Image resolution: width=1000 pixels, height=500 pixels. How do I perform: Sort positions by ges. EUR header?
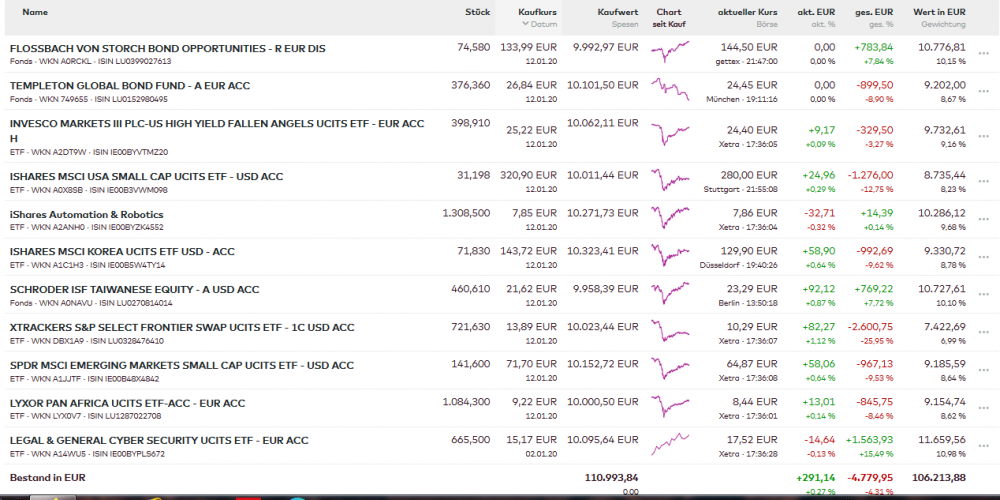[x=875, y=12]
